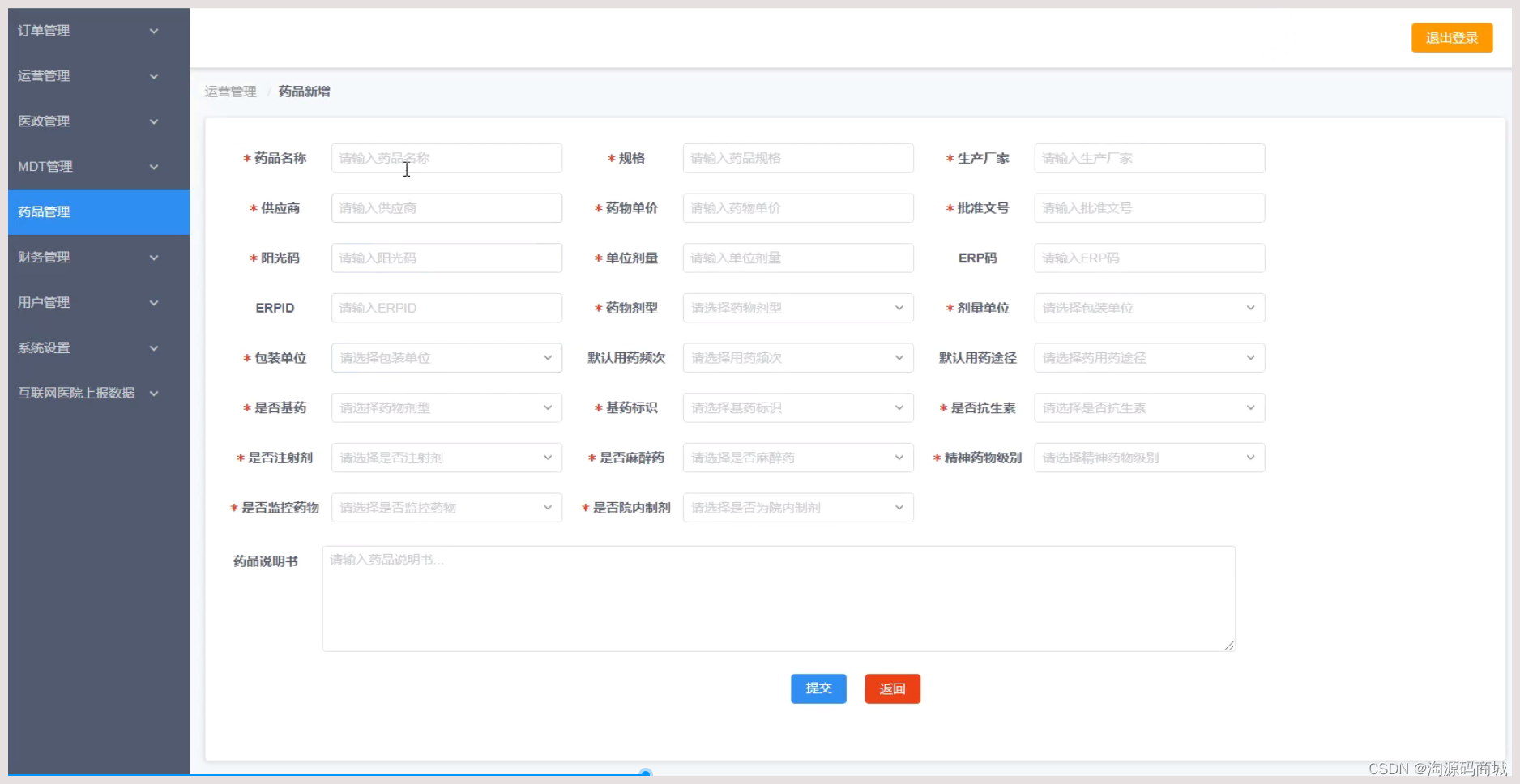Expand the 财务管理 chevron arrow
This screenshot has width=1520, height=784.
point(153,258)
